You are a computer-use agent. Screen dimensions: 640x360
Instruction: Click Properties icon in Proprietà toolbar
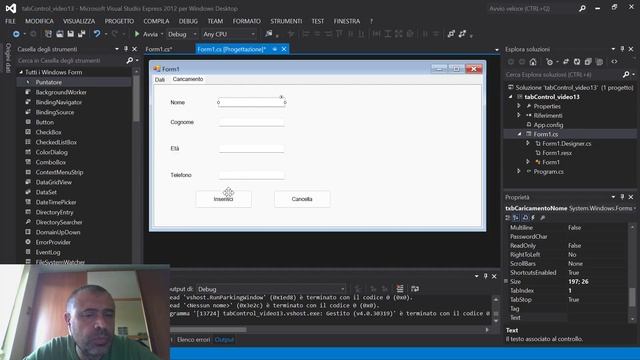tap(525, 218)
